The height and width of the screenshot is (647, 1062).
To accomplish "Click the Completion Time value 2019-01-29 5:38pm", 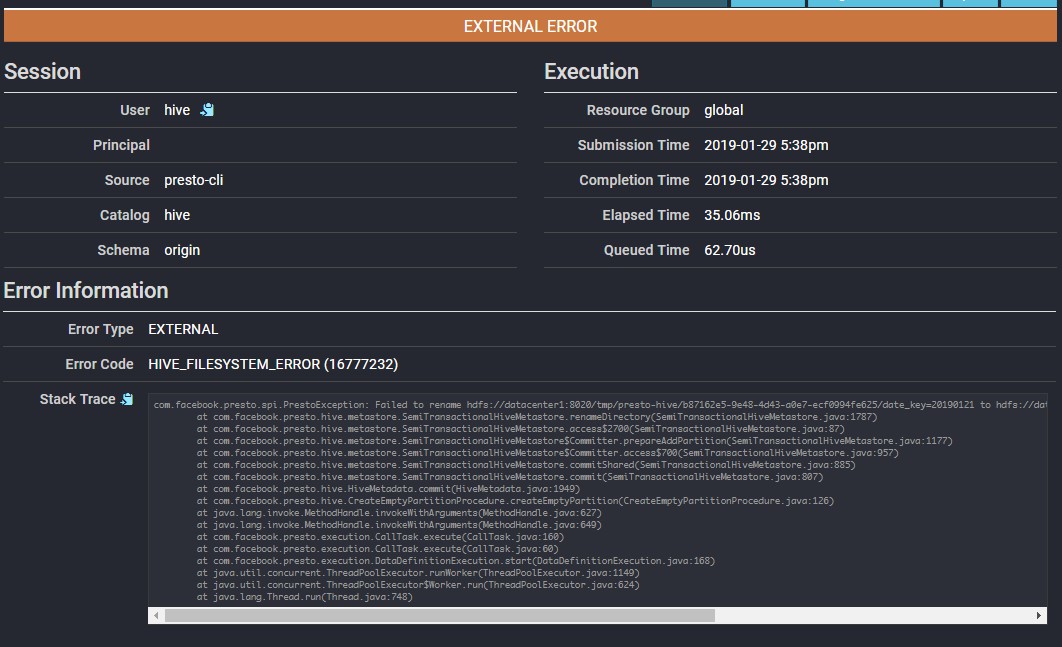I will (x=766, y=180).
